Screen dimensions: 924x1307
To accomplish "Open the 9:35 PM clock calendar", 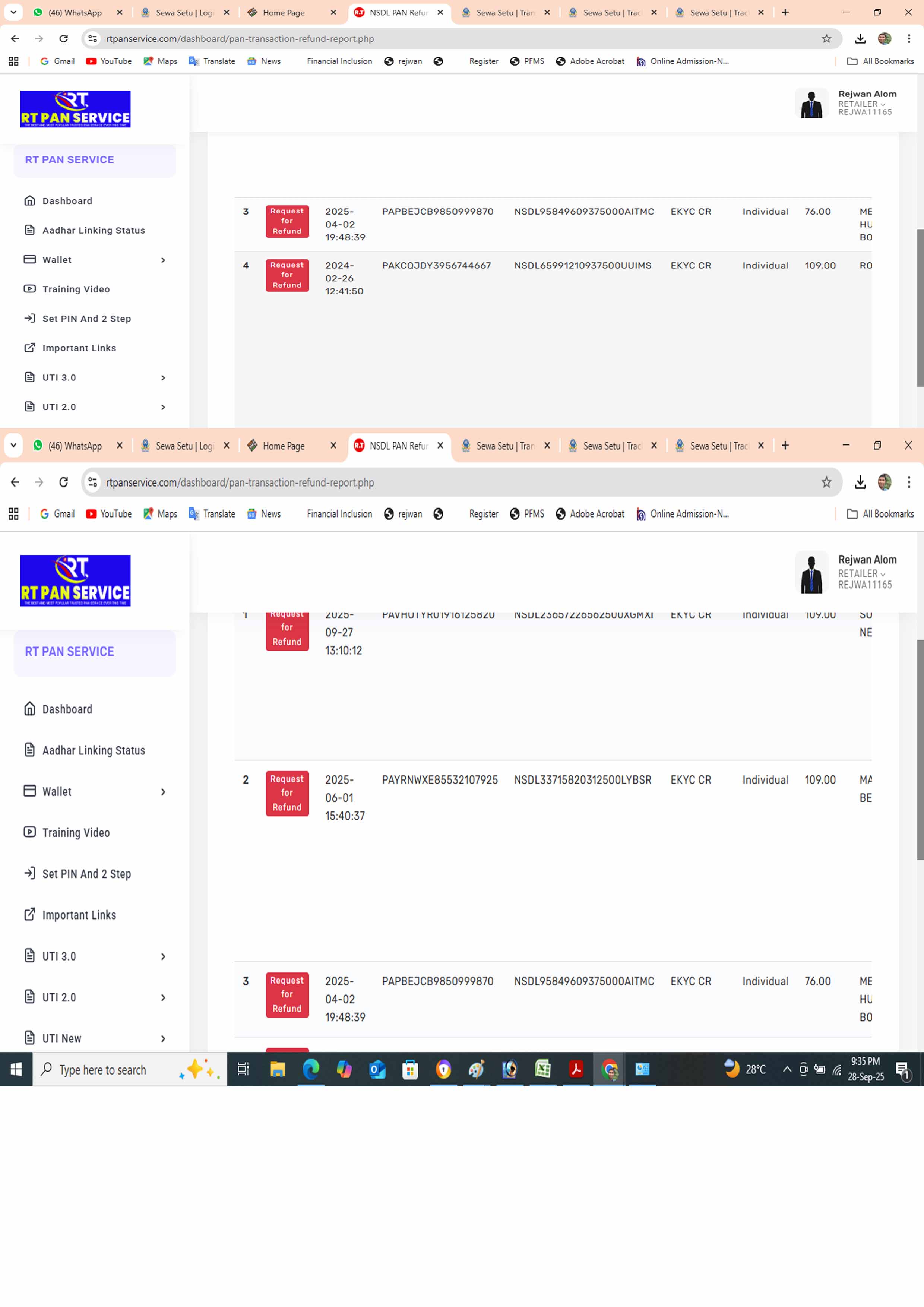I will point(866,1070).
